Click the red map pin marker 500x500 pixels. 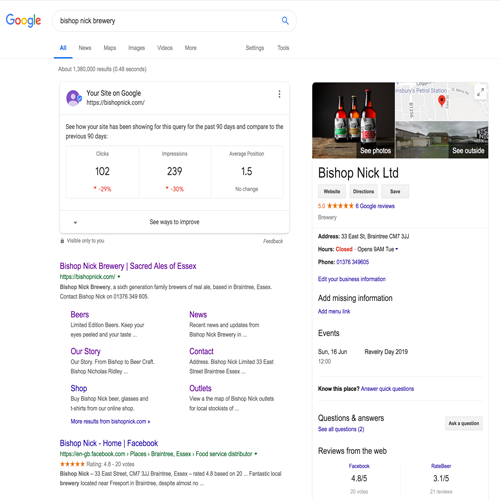click(x=441, y=100)
